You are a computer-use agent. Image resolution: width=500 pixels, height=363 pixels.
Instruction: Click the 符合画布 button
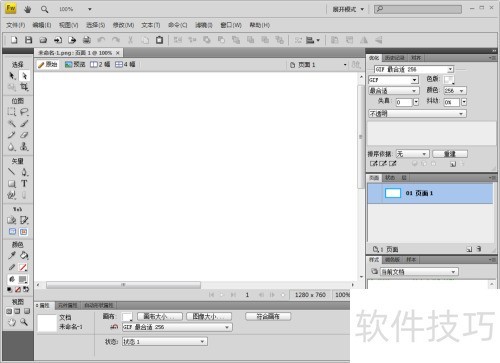point(268,316)
